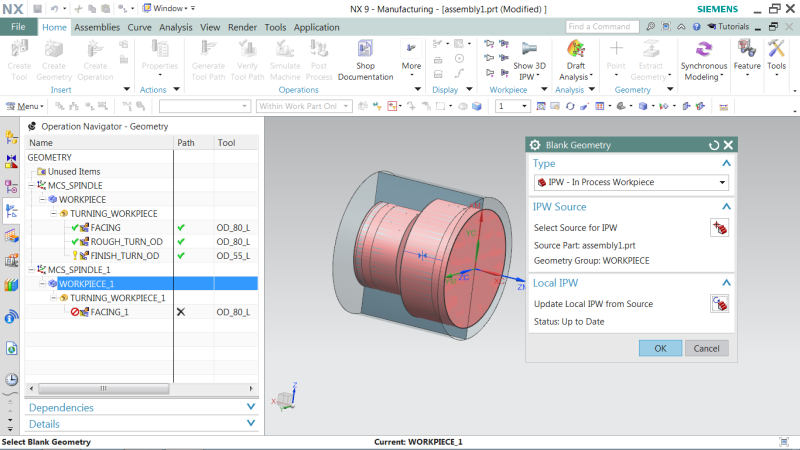The height and width of the screenshot is (450, 800).
Task: Open the clock History sidebar tab
Action: [11, 379]
